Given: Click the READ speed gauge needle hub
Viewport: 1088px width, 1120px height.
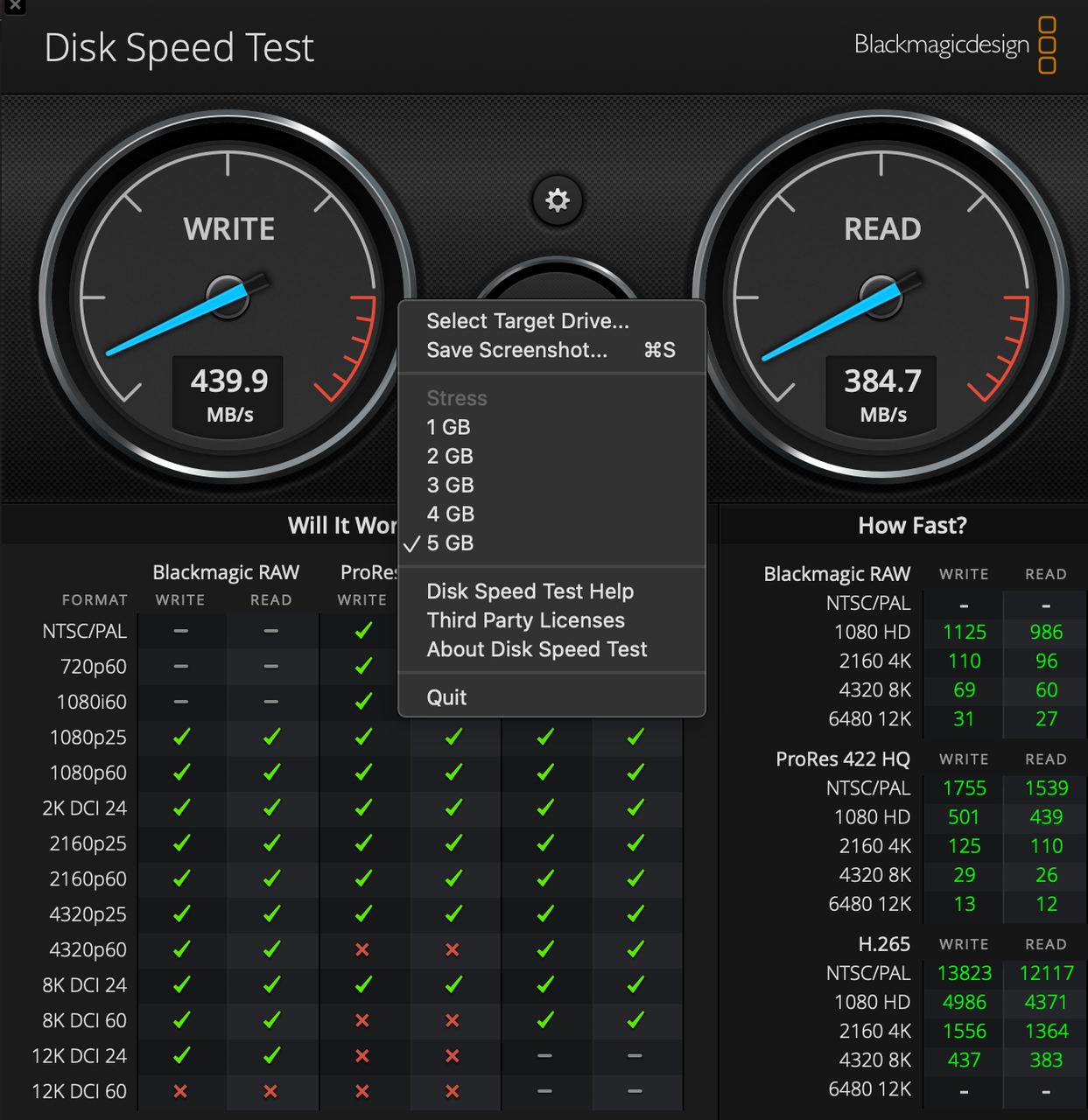Looking at the screenshot, I should point(881,297).
